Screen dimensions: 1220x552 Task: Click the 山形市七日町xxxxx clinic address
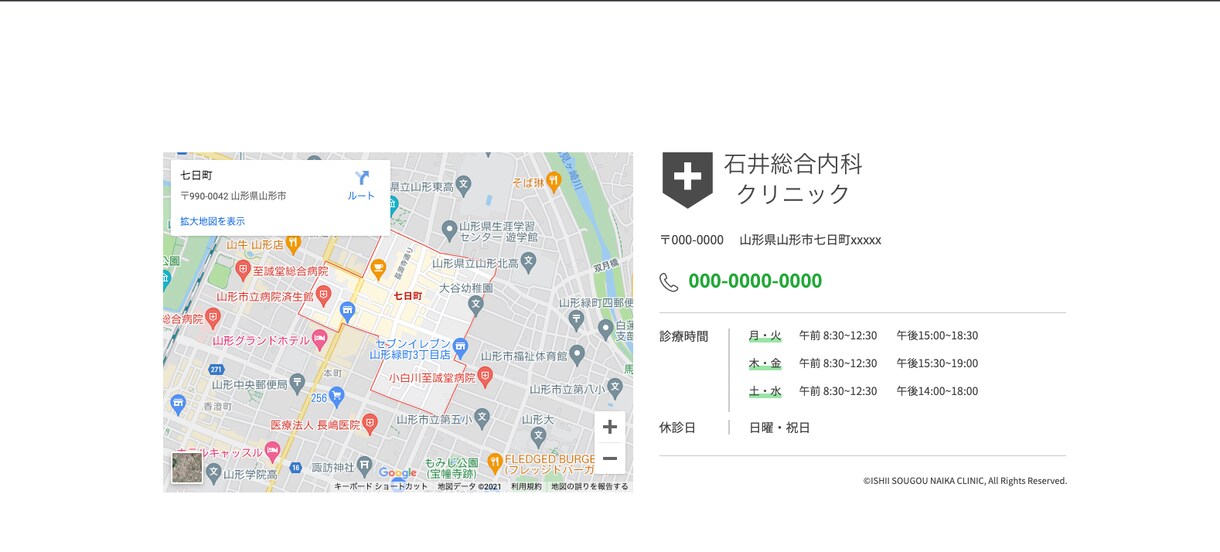810,240
